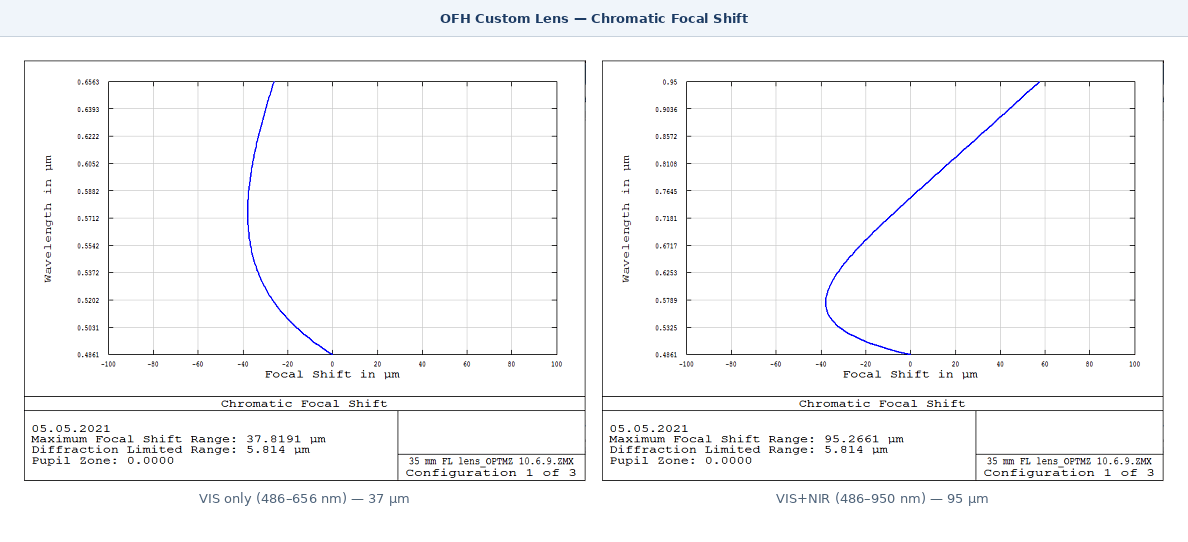Click the '0.5882' wavelength axis label
This screenshot has width=1188, height=542.
[88, 191]
